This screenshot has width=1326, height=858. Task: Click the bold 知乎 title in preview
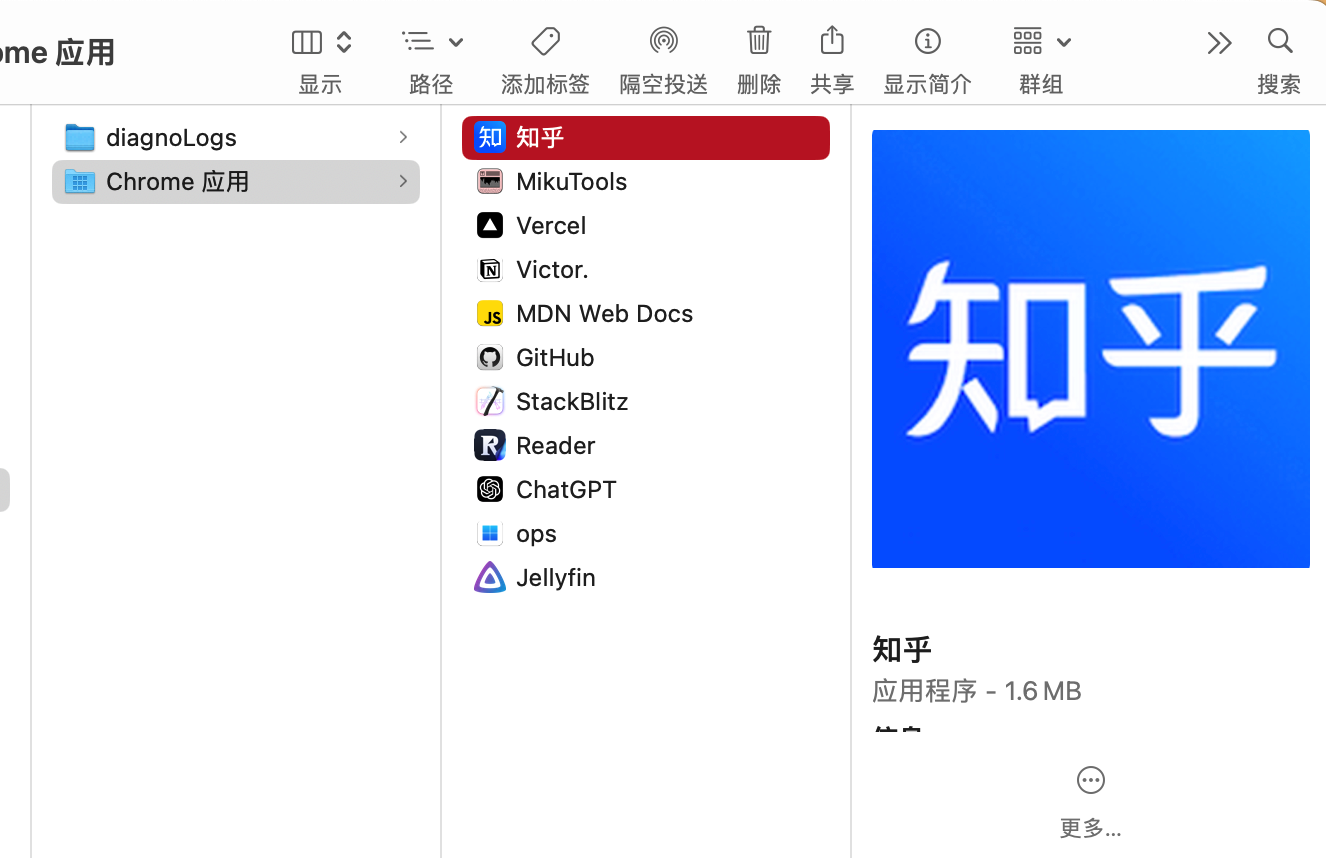pyautogui.click(x=902, y=649)
